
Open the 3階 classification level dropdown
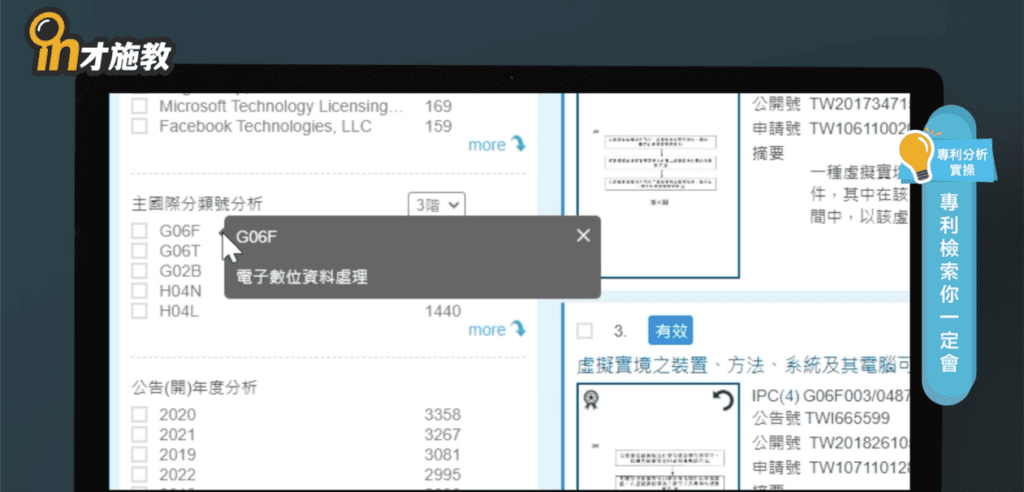coord(438,204)
